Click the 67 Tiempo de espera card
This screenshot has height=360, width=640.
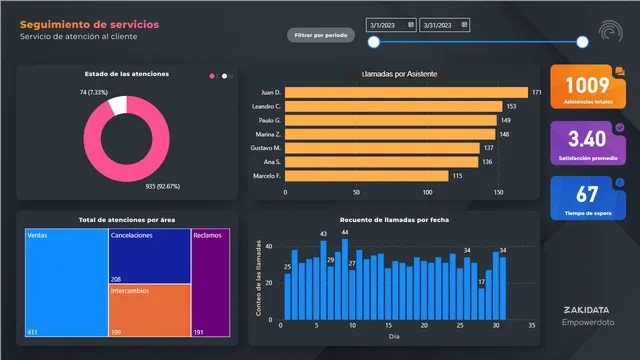[588, 198]
